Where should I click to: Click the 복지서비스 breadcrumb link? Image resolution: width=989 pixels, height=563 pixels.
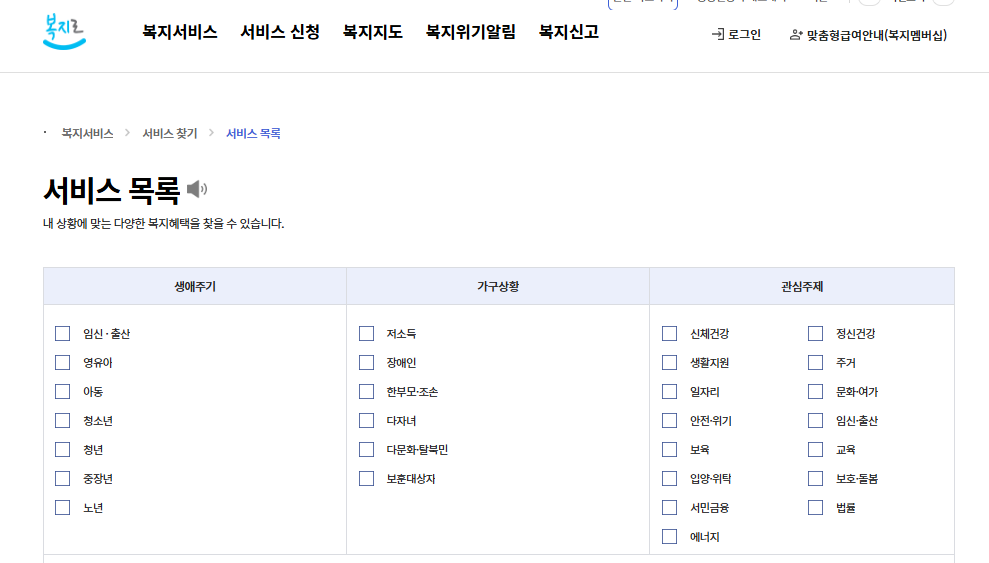(x=87, y=133)
